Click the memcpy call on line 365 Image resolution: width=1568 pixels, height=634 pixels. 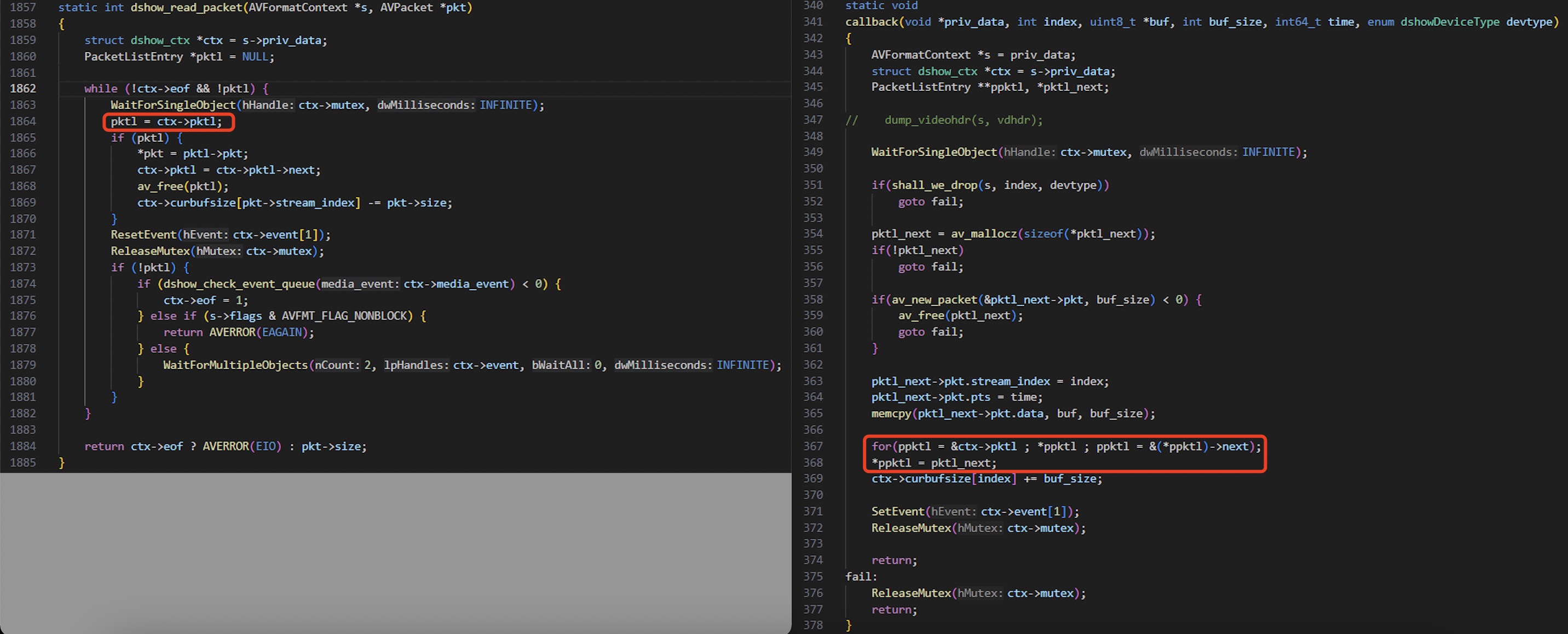pos(891,414)
